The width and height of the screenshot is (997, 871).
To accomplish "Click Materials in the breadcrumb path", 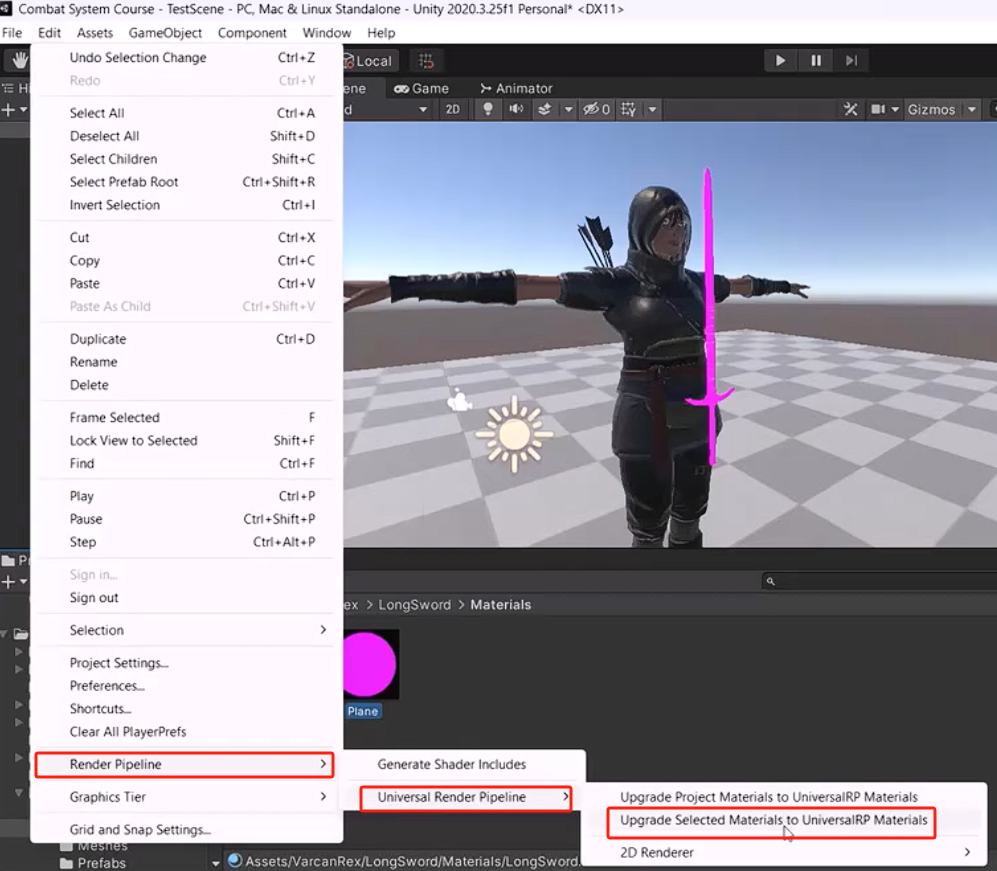I will pos(500,605).
